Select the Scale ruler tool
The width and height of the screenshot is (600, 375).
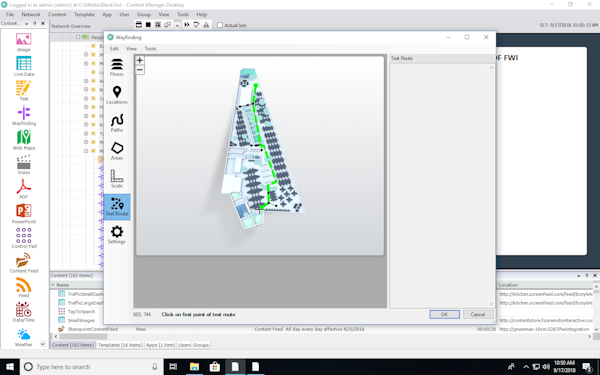tap(117, 179)
